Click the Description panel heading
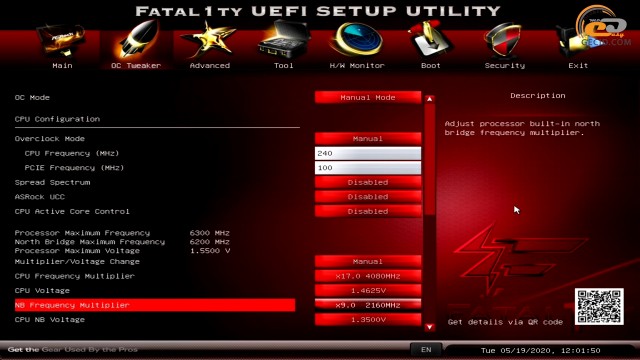The height and width of the screenshot is (360, 640). pyautogui.click(x=538, y=96)
